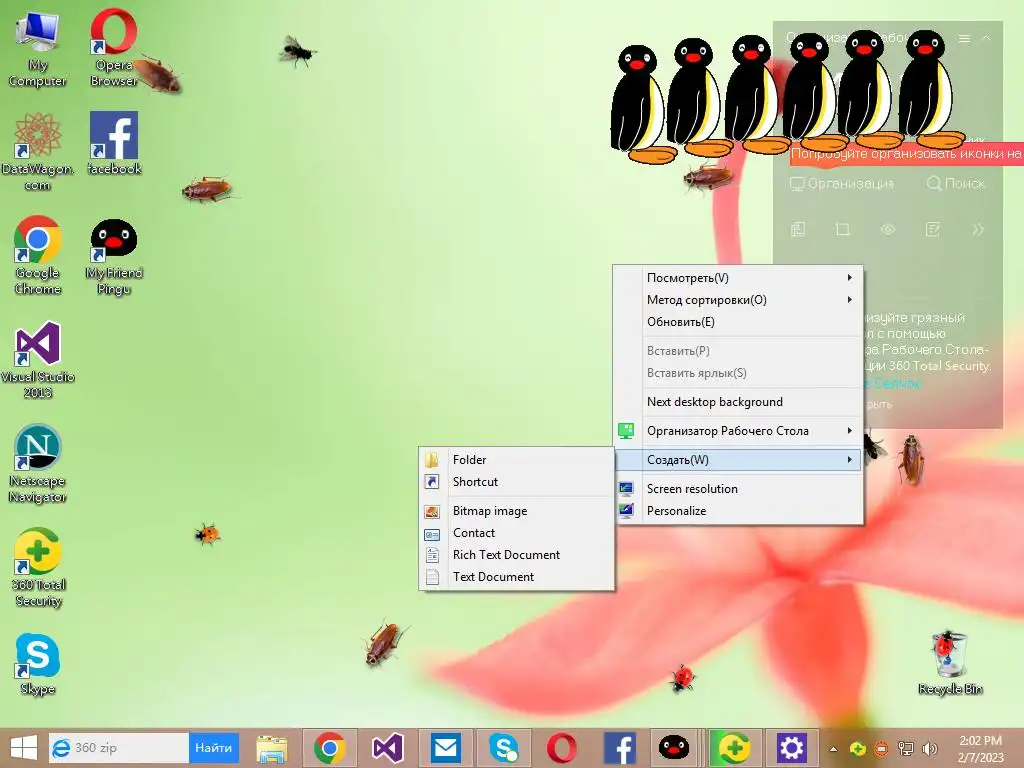Select the Recycle Bin desktop icon
Screen dimensions: 1024x768
(x=950, y=663)
